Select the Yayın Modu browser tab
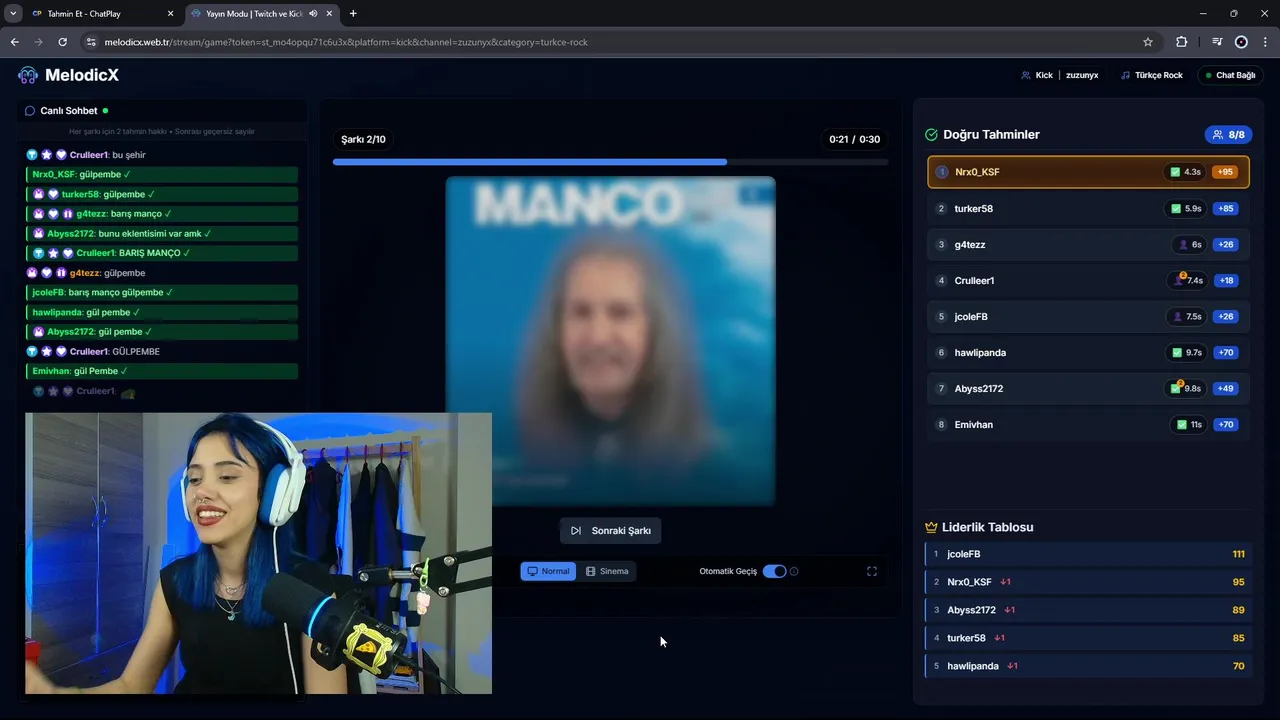Image resolution: width=1280 pixels, height=720 pixels. (262, 13)
